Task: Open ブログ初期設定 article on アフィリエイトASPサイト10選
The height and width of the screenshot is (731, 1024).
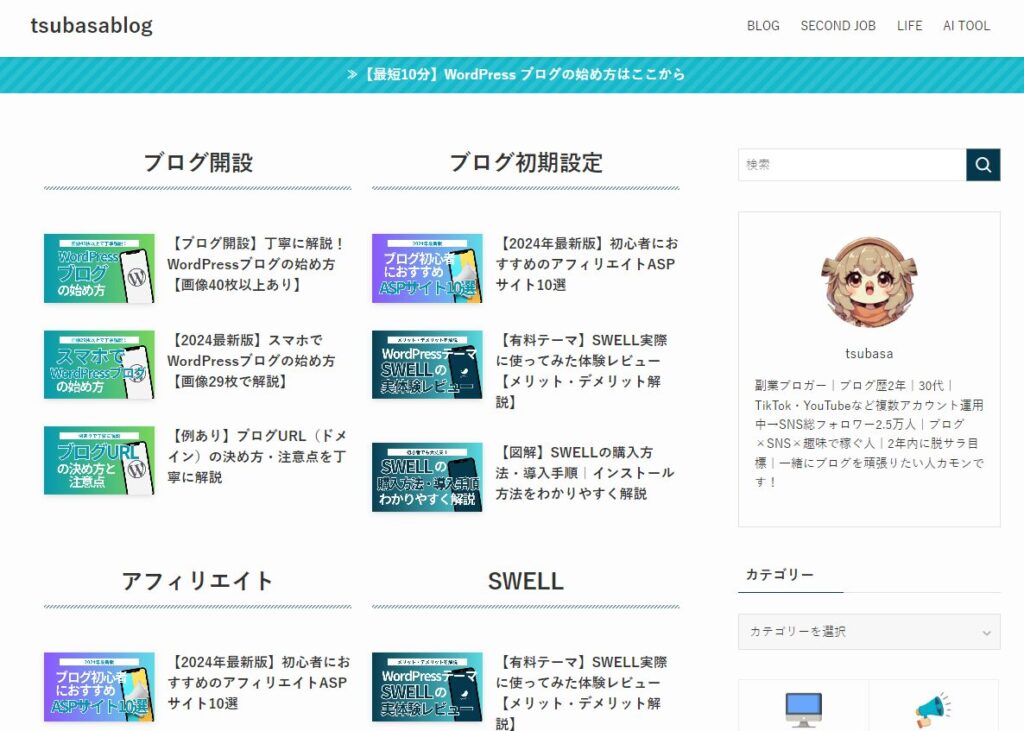Action: point(586,264)
